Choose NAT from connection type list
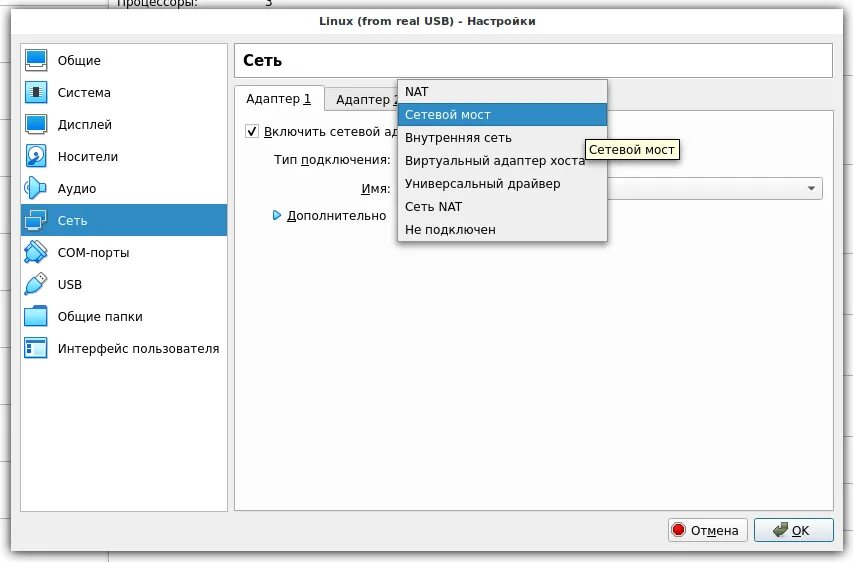This screenshot has height=562, width=853. pos(502,91)
